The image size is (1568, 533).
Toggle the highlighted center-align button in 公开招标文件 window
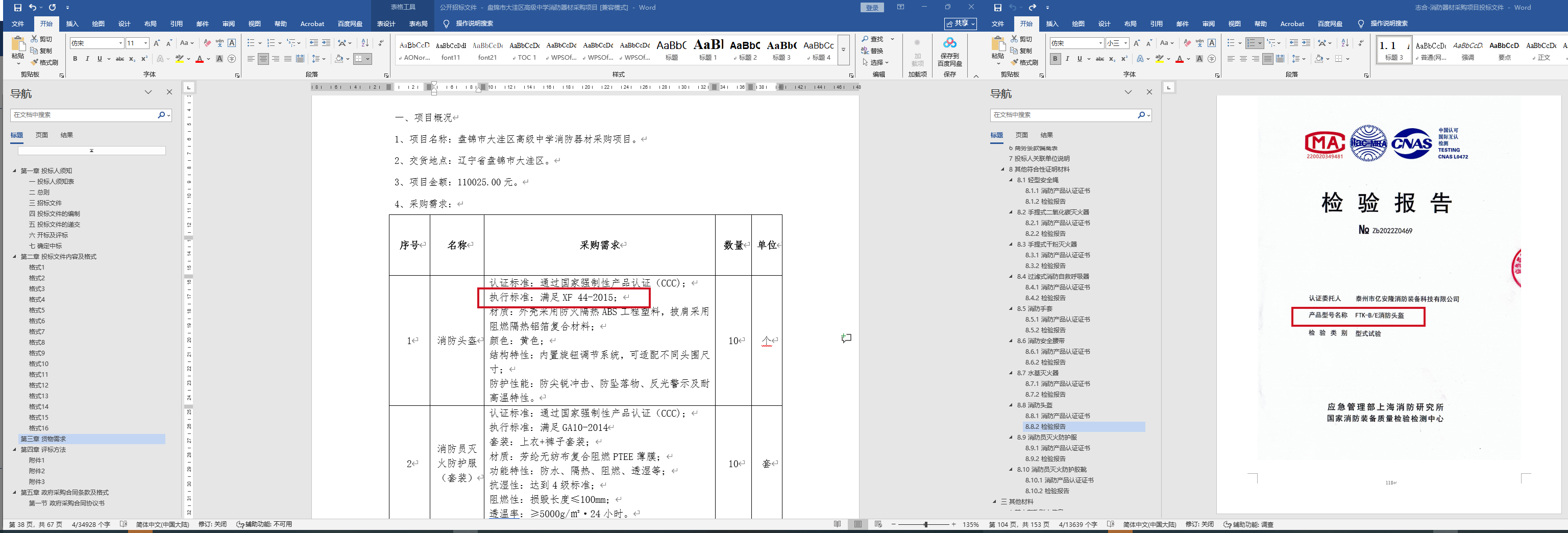click(x=263, y=59)
